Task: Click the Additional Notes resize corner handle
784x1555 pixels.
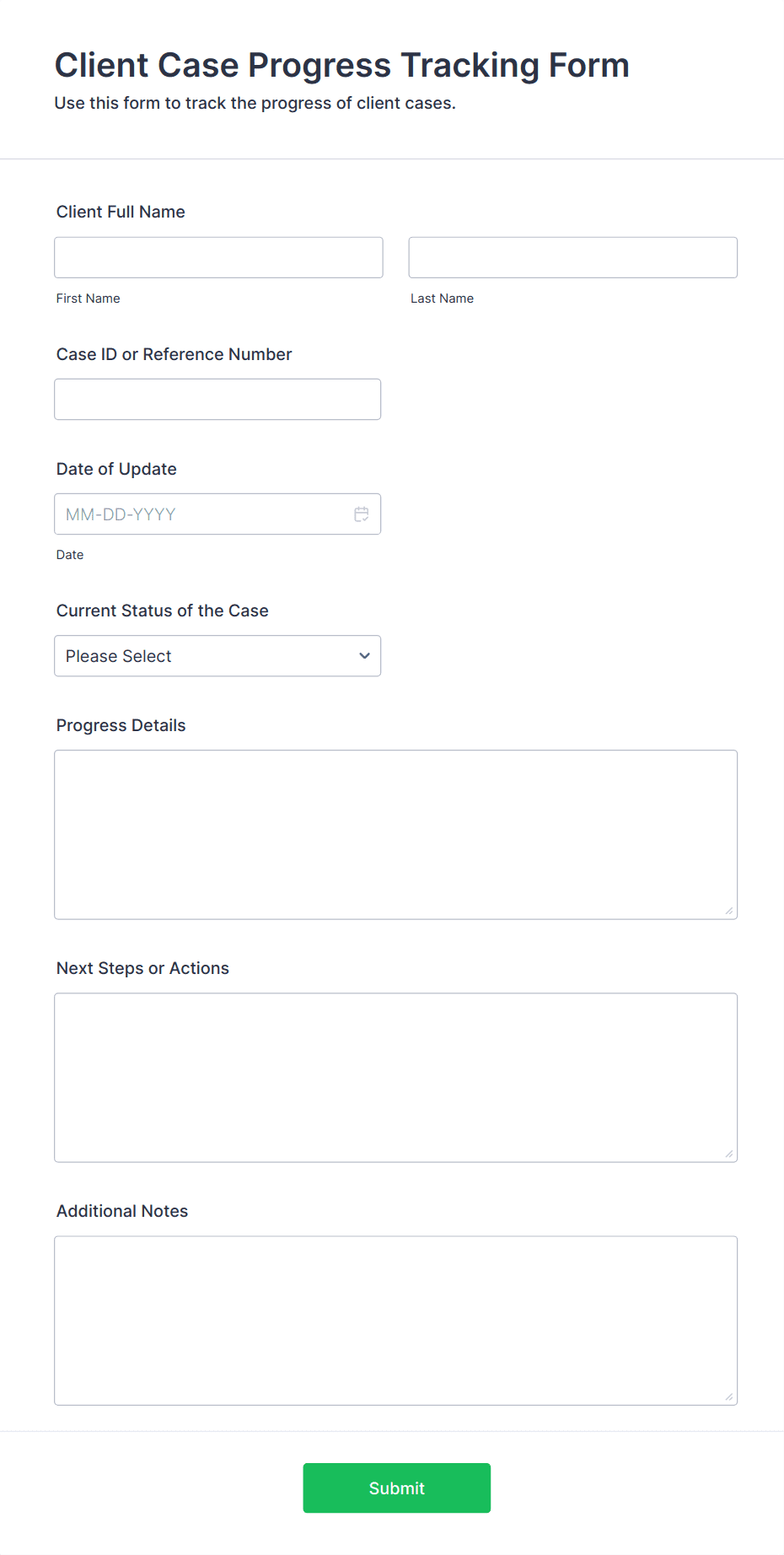Action: (729, 1396)
